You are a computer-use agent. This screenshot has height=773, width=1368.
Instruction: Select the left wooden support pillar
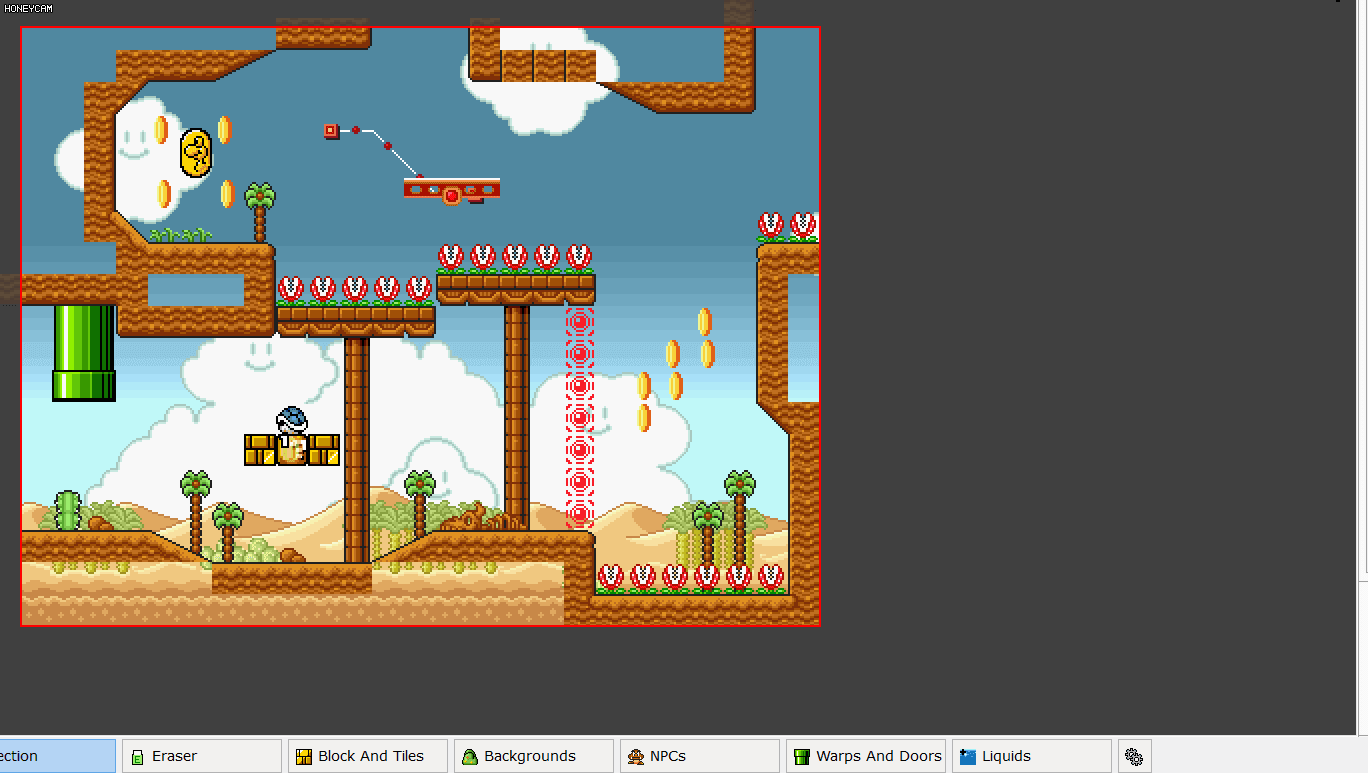coord(356,450)
